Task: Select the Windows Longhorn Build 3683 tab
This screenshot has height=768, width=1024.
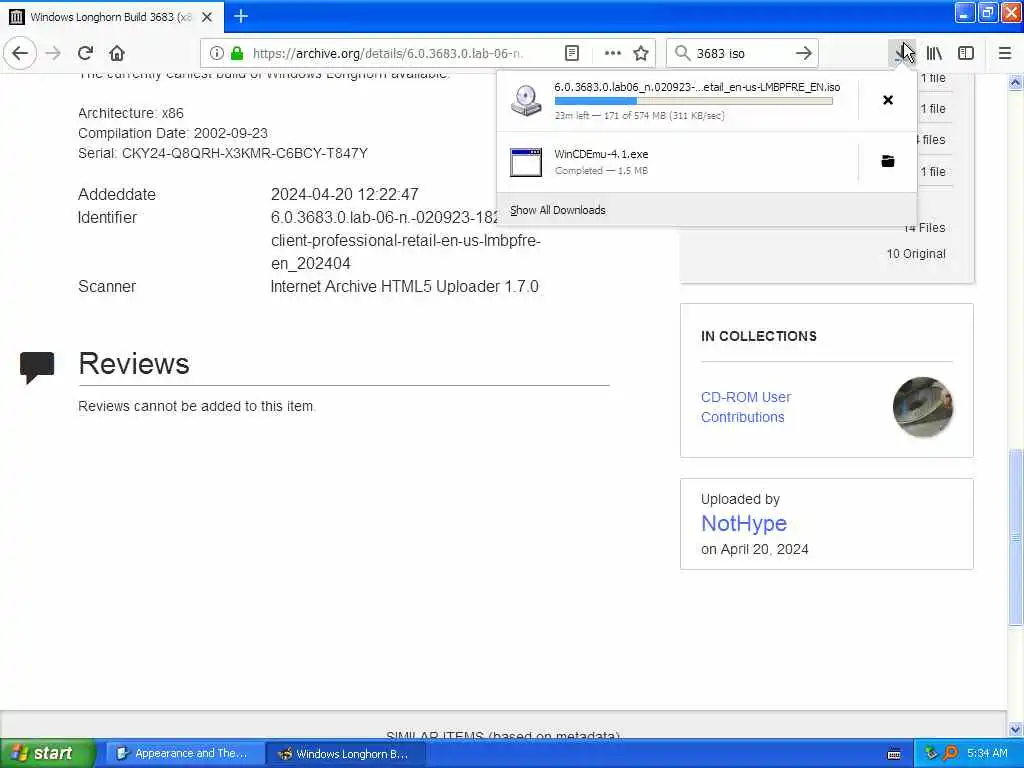Action: (x=112, y=17)
